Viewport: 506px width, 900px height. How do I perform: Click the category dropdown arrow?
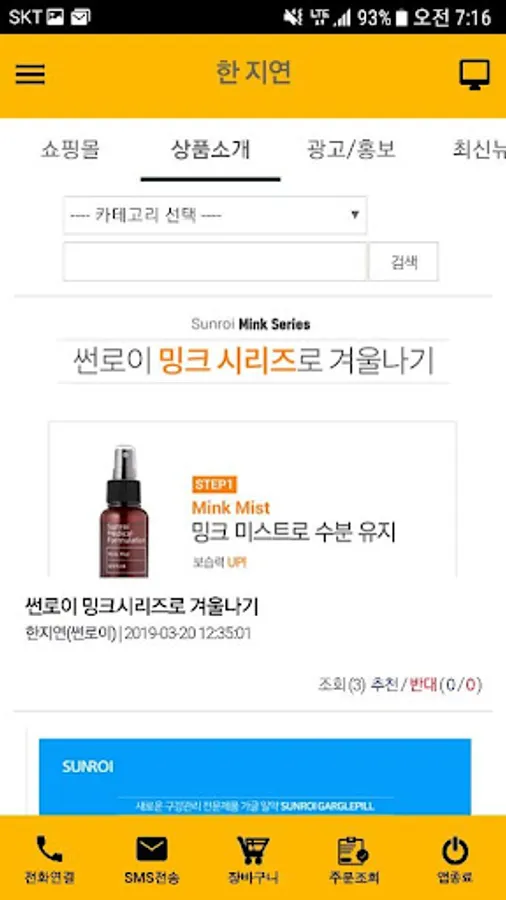(x=355, y=215)
